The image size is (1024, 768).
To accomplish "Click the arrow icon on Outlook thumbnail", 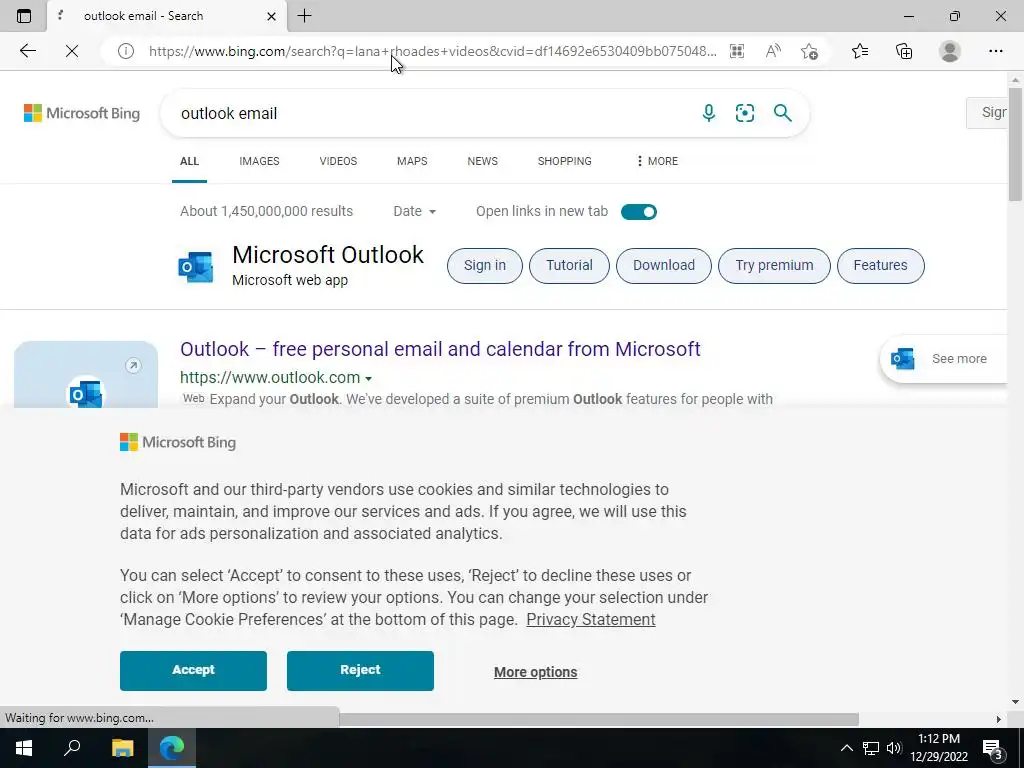I will coord(133,366).
